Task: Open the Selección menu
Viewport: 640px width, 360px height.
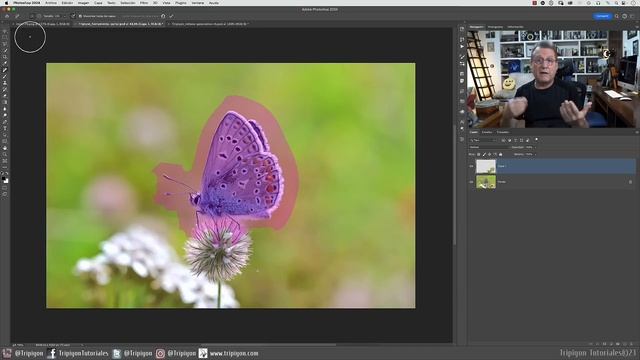Action: coord(128,3)
